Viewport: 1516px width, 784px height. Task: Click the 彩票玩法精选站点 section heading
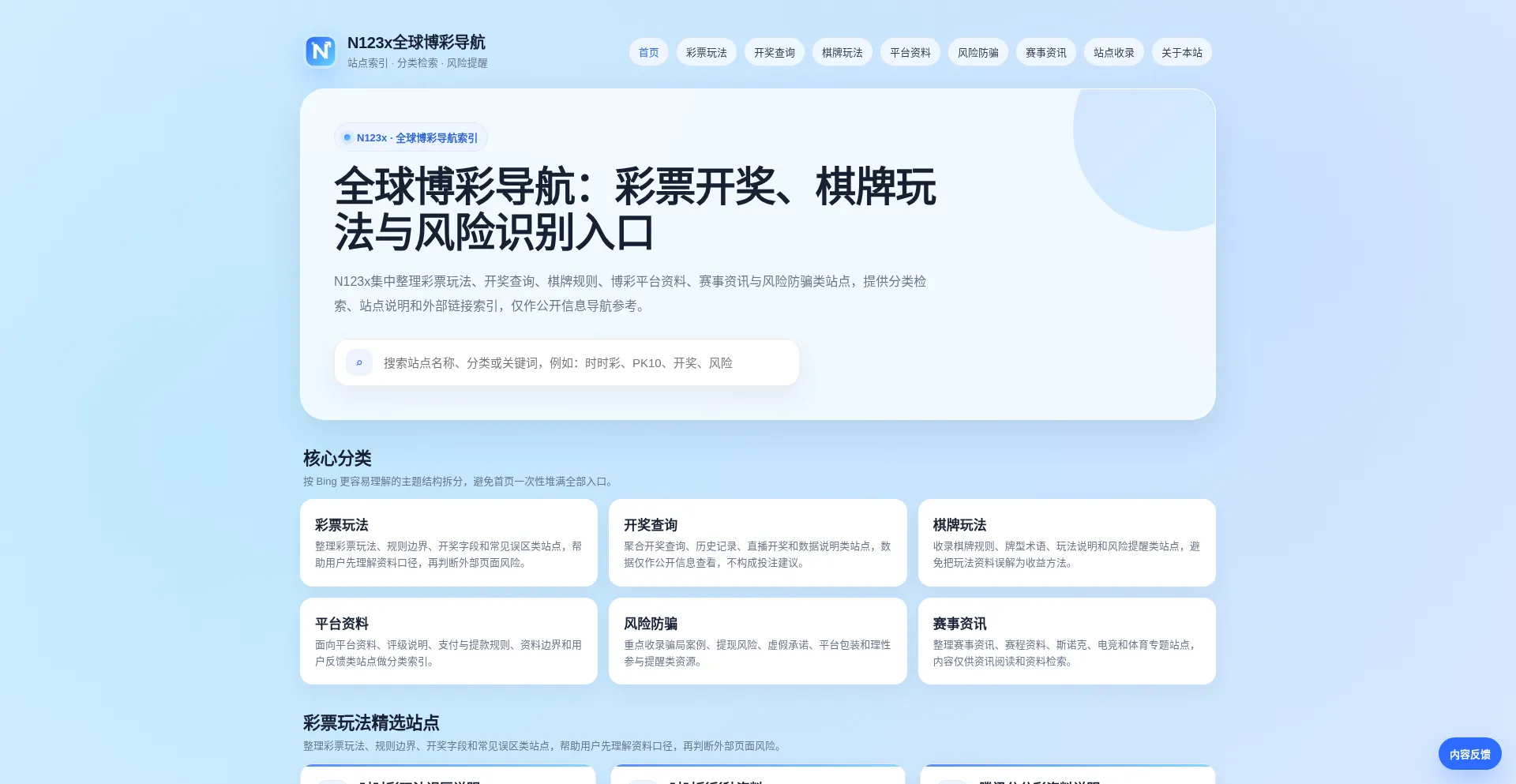click(x=371, y=723)
